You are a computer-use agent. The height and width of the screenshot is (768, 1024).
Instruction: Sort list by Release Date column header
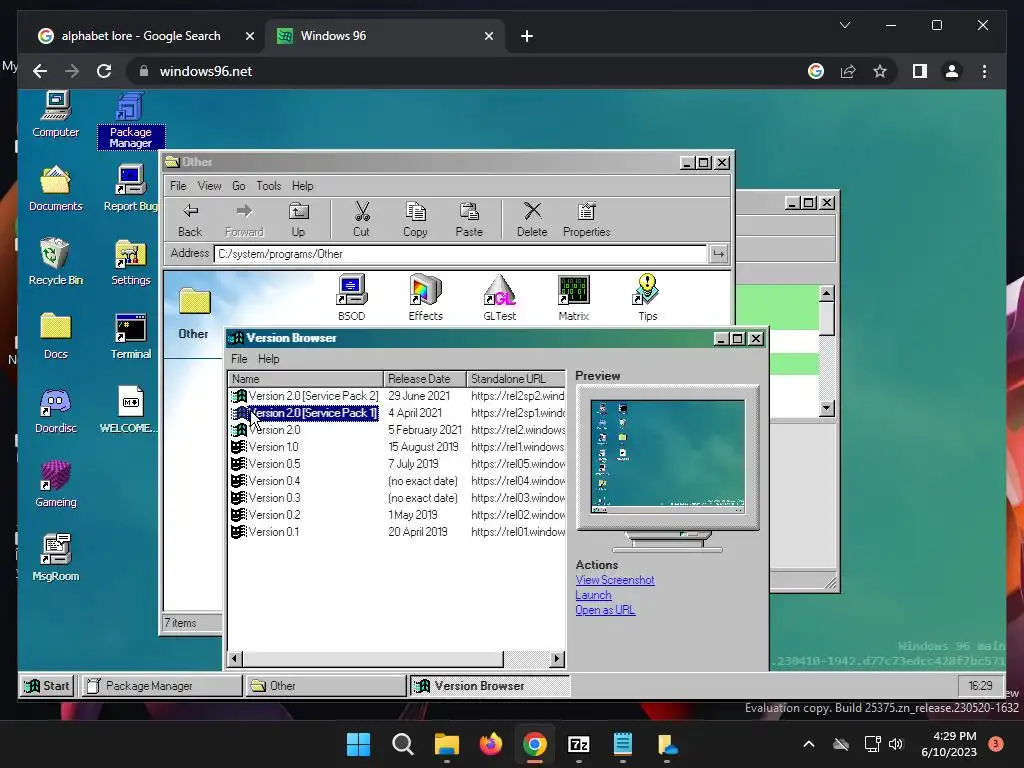point(424,379)
